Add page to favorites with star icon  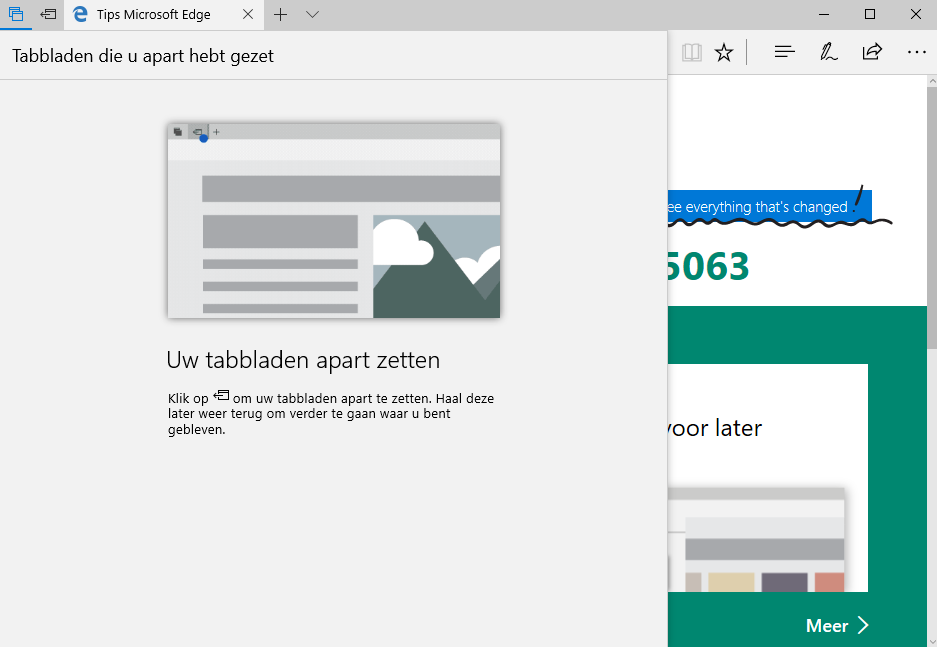pyautogui.click(x=724, y=52)
